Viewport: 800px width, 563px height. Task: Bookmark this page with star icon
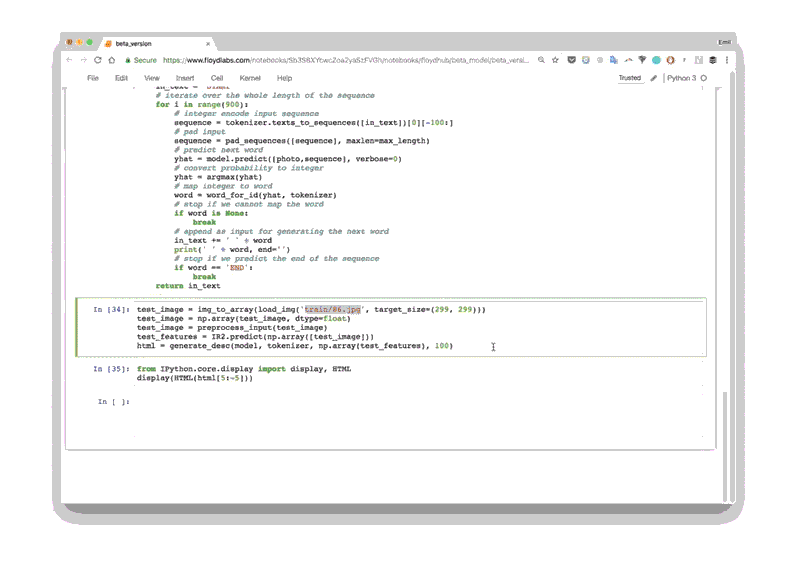[554, 60]
